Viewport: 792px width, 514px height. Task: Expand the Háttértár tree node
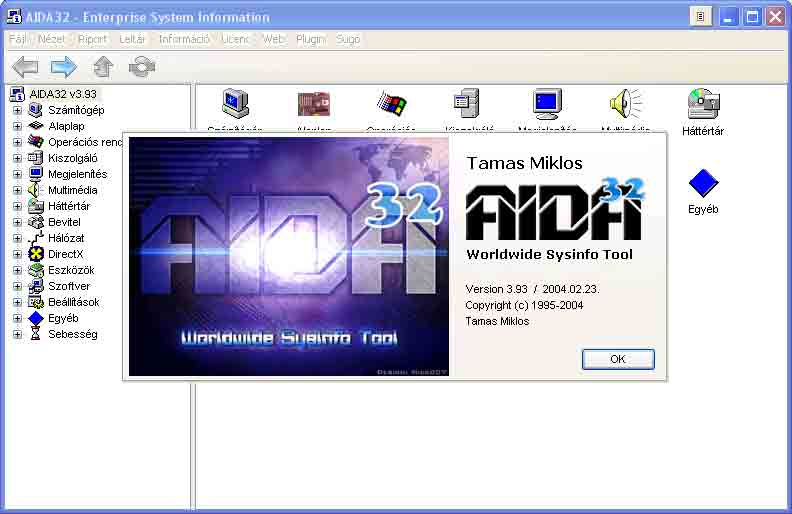[x=17, y=206]
